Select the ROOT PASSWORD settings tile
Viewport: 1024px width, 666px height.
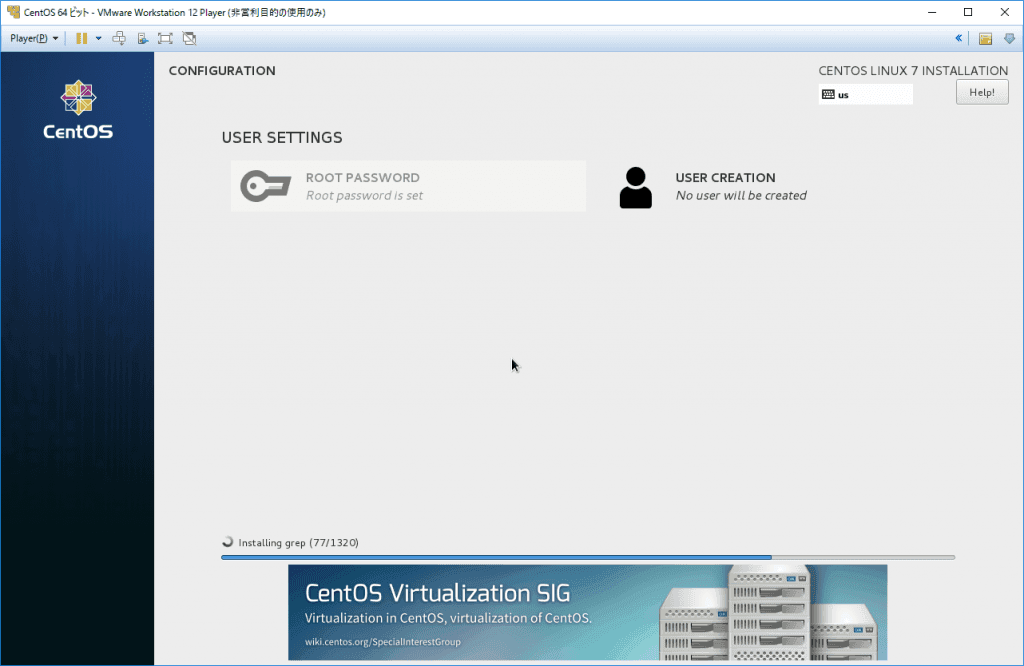[408, 185]
